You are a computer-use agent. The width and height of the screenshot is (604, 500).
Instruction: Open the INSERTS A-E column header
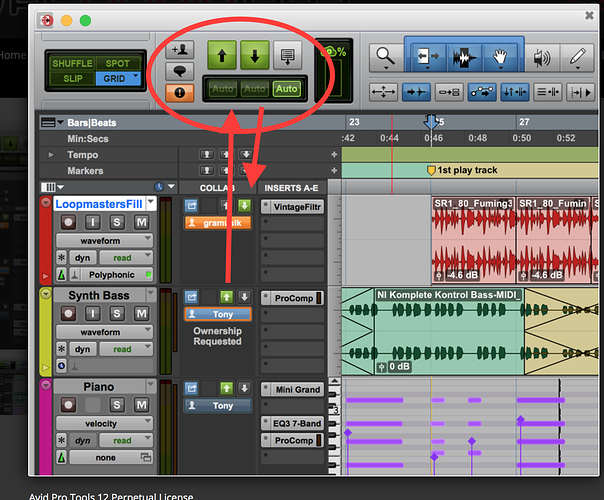point(291,188)
